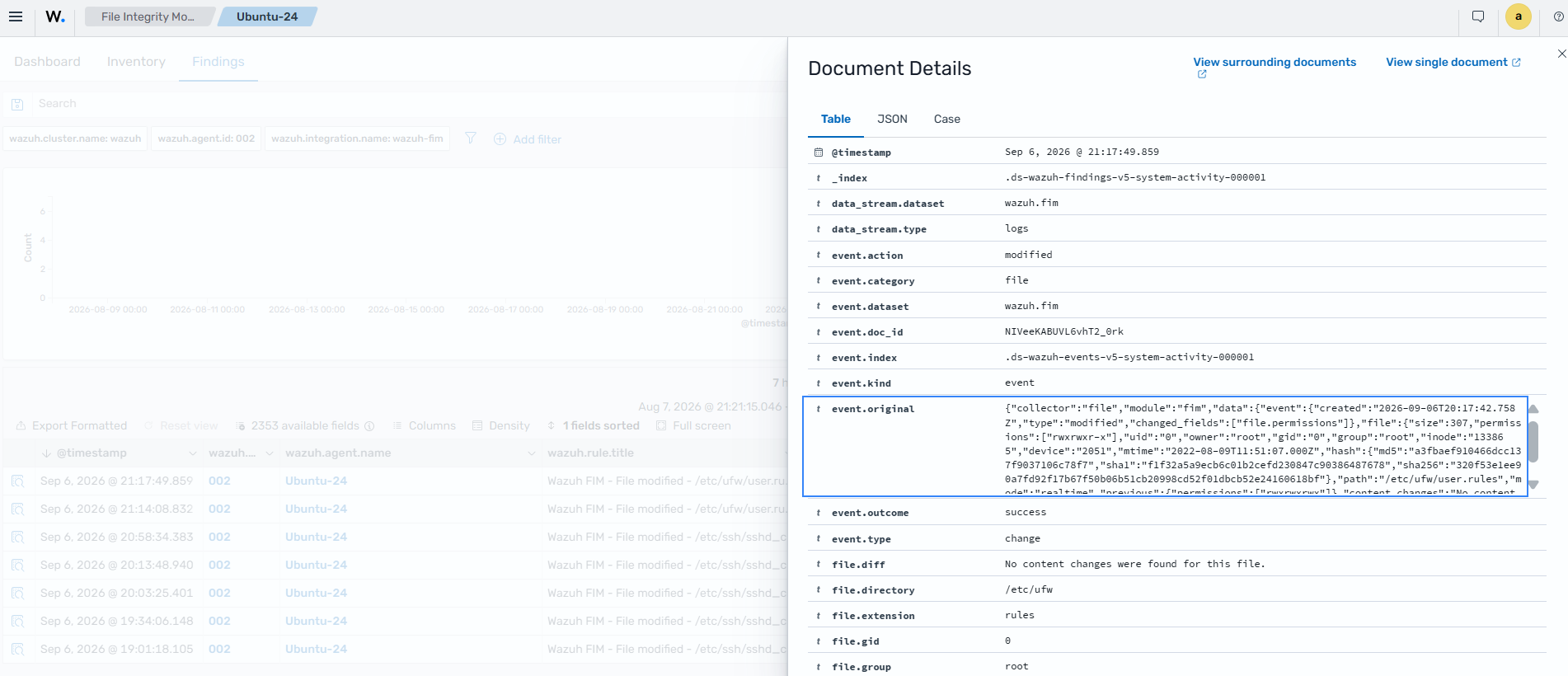The height and width of the screenshot is (676, 1568).
Task: Open the Density options
Action: coord(501,425)
